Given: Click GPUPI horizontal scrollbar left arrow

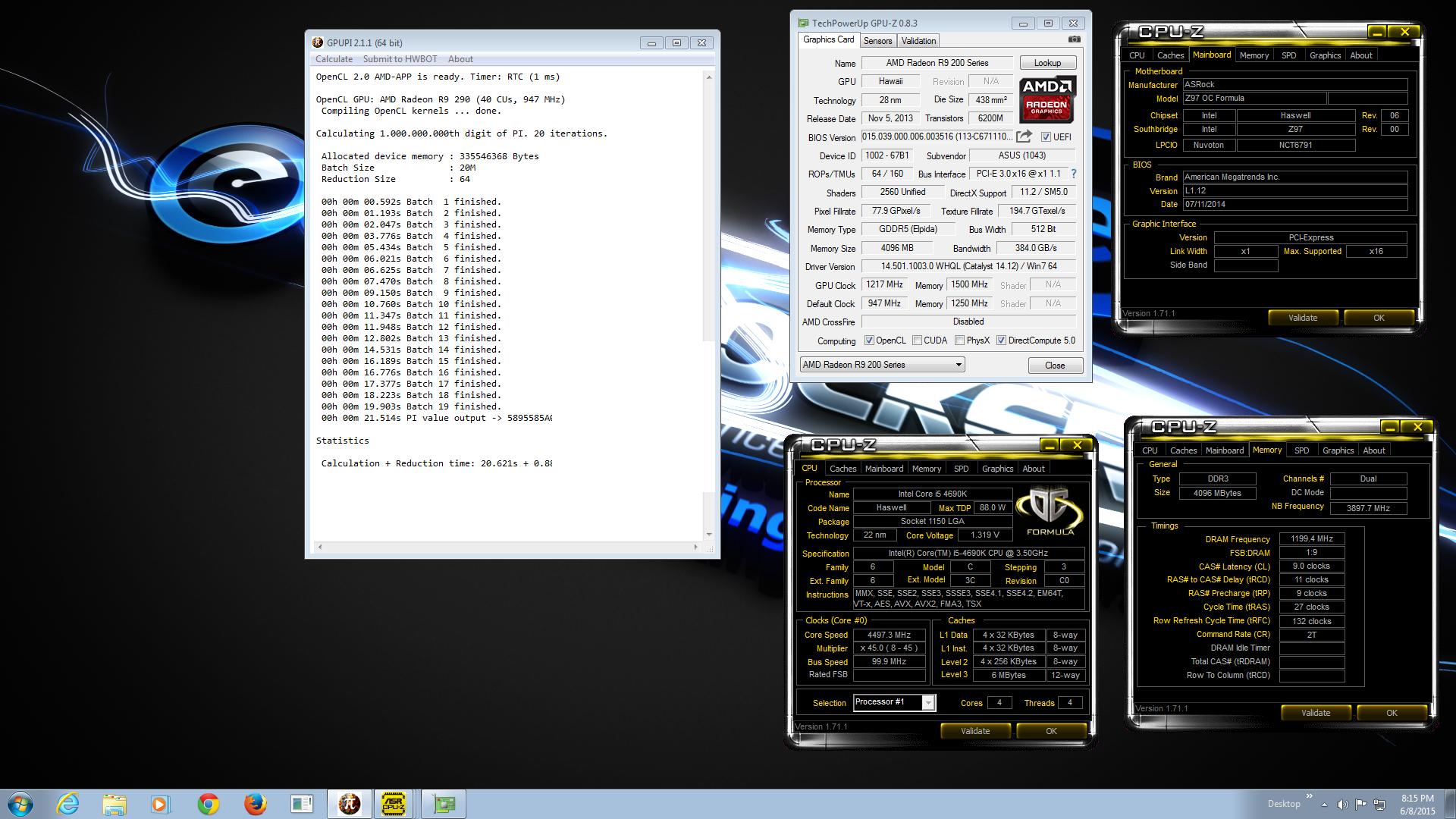Looking at the screenshot, I should tap(320, 546).
